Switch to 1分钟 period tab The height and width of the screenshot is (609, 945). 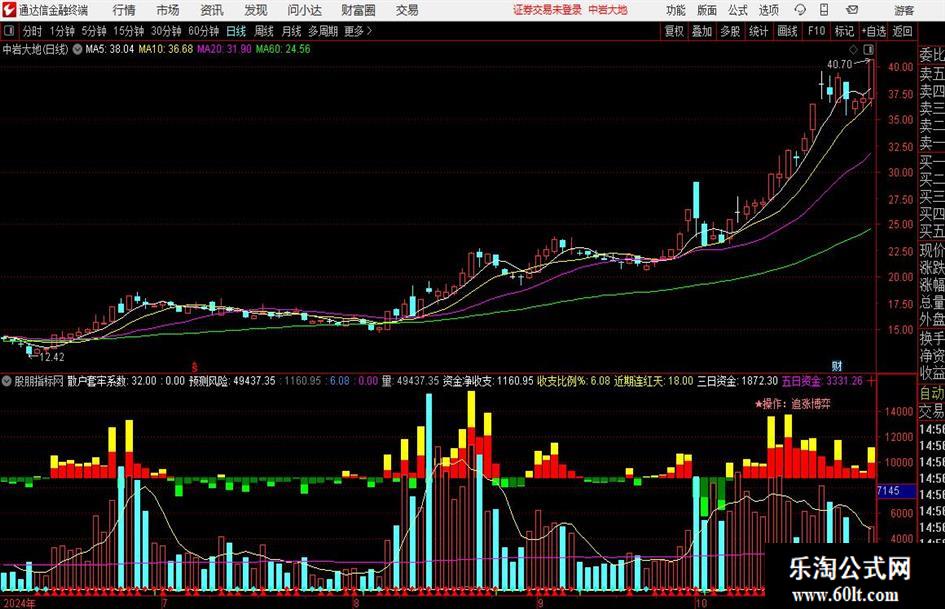pyautogui.click(x=62, y=31)
